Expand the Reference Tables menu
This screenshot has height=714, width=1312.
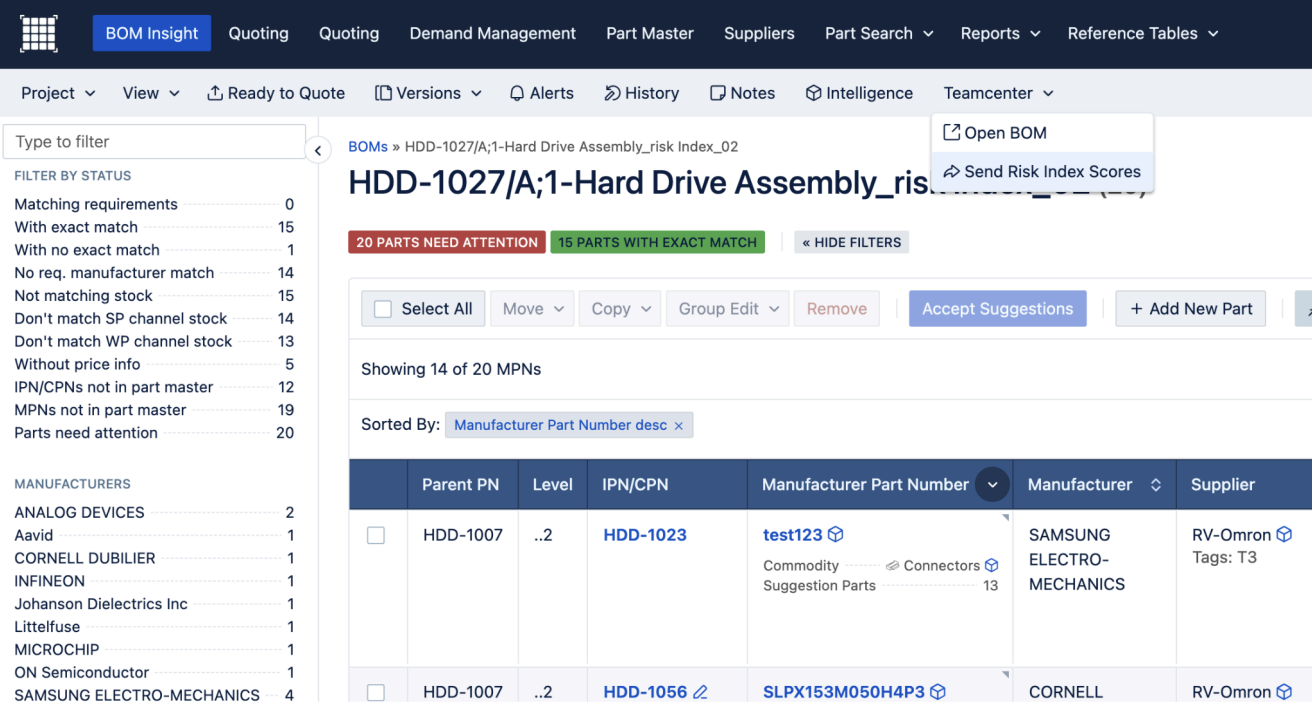[x=1143, y=33]
